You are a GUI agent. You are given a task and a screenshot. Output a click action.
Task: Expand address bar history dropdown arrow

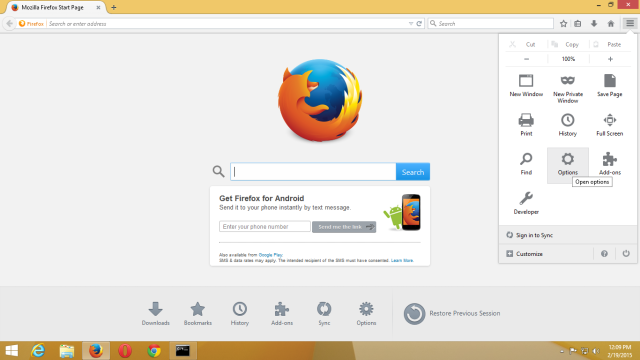tap(411, 24)
